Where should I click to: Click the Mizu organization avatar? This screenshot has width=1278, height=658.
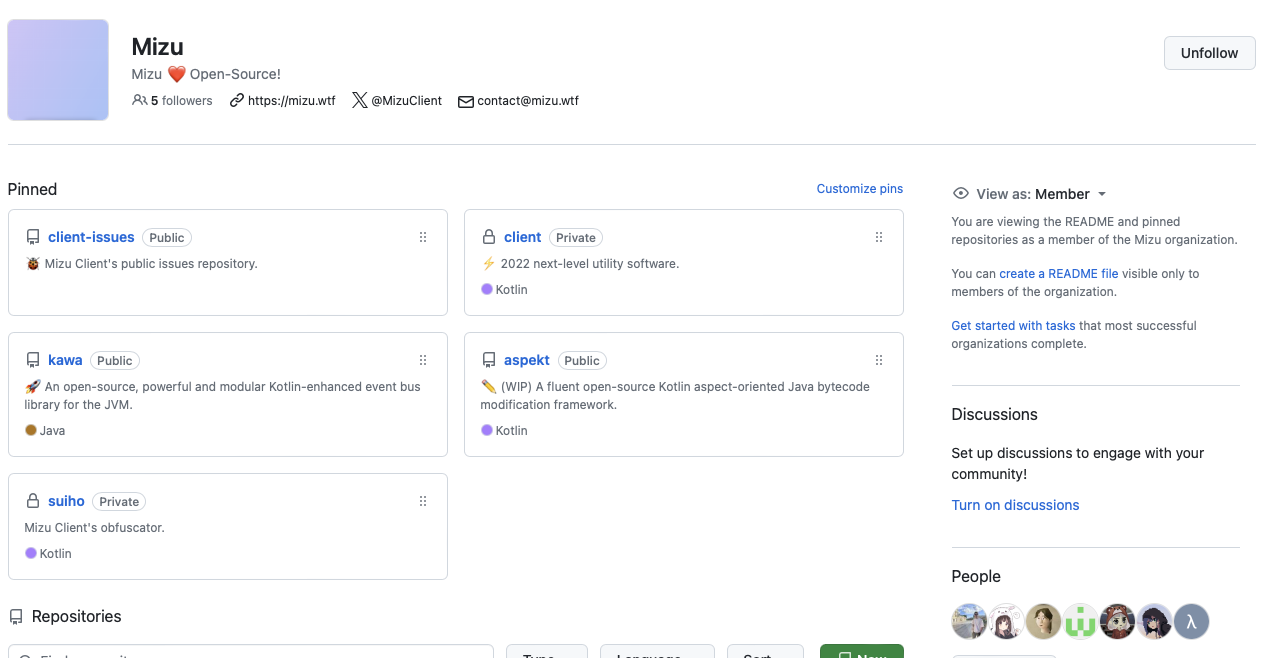pos(58,70)
